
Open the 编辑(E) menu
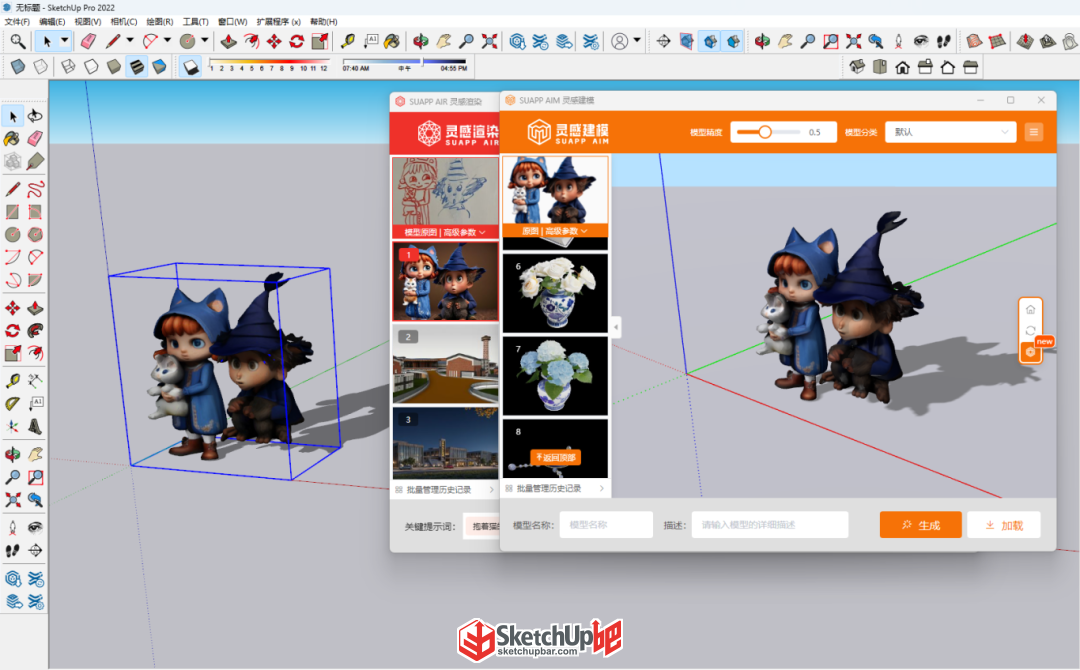52,22
